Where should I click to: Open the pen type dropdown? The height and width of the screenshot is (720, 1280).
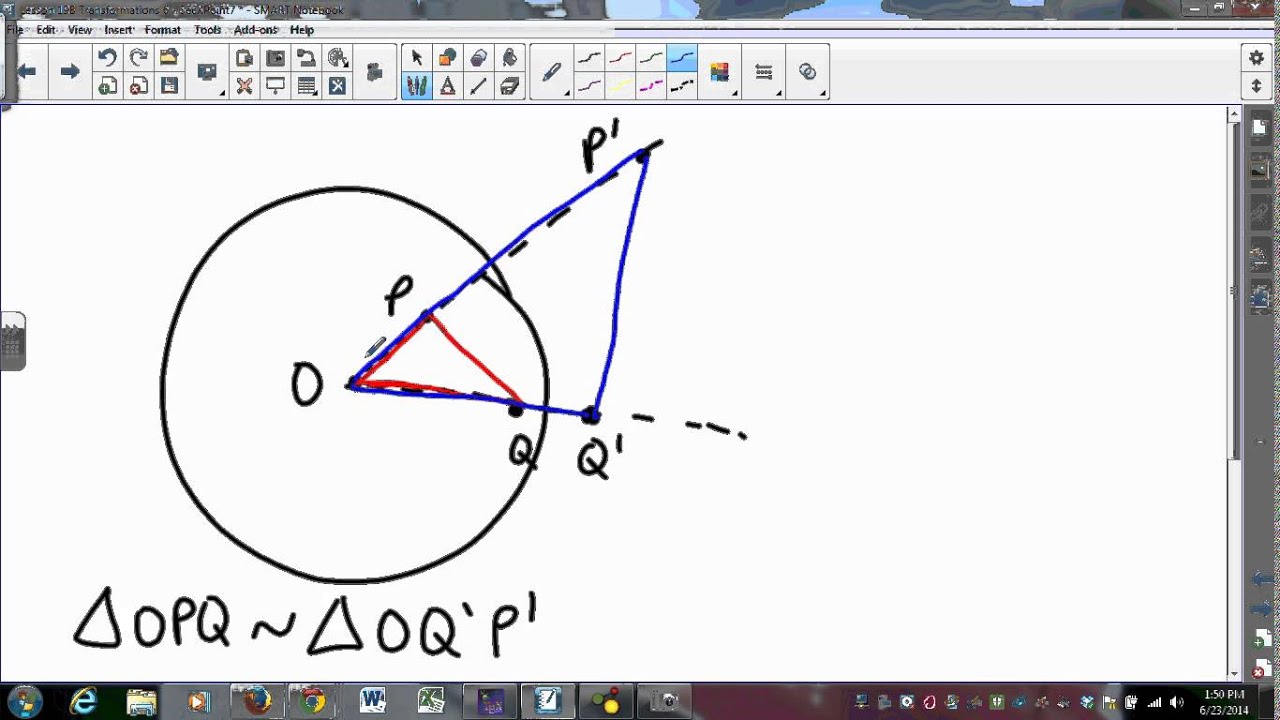point(552,72)
